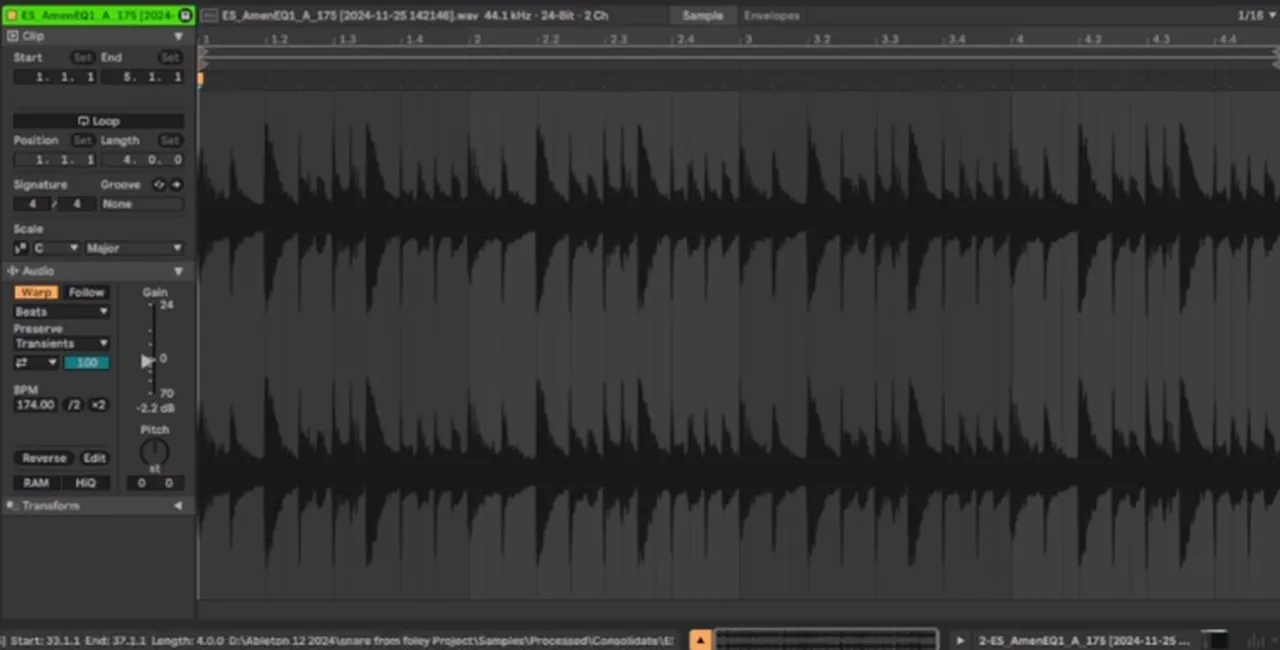Click the 2-ES_AmenEQ1_A_175 track name label
Viewport: 1280px width, 650px height.
1084,640
